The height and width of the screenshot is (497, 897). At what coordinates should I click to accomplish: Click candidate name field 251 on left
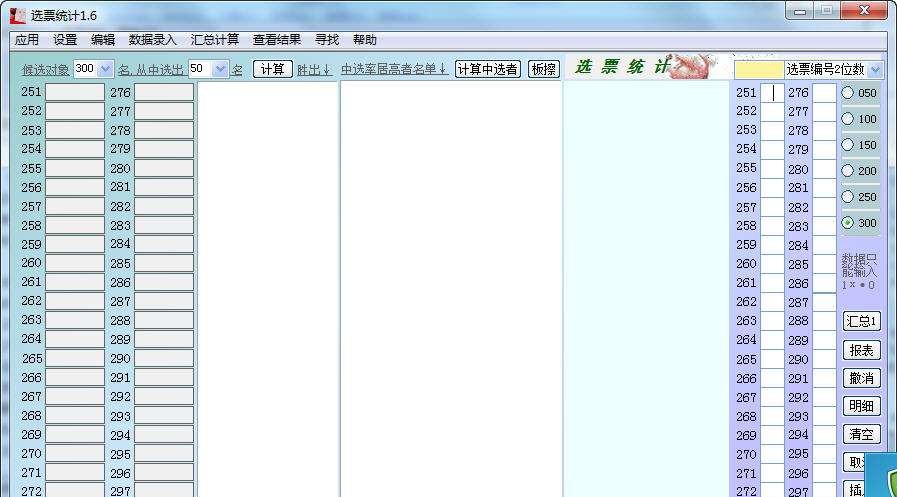tap(75, 92)
